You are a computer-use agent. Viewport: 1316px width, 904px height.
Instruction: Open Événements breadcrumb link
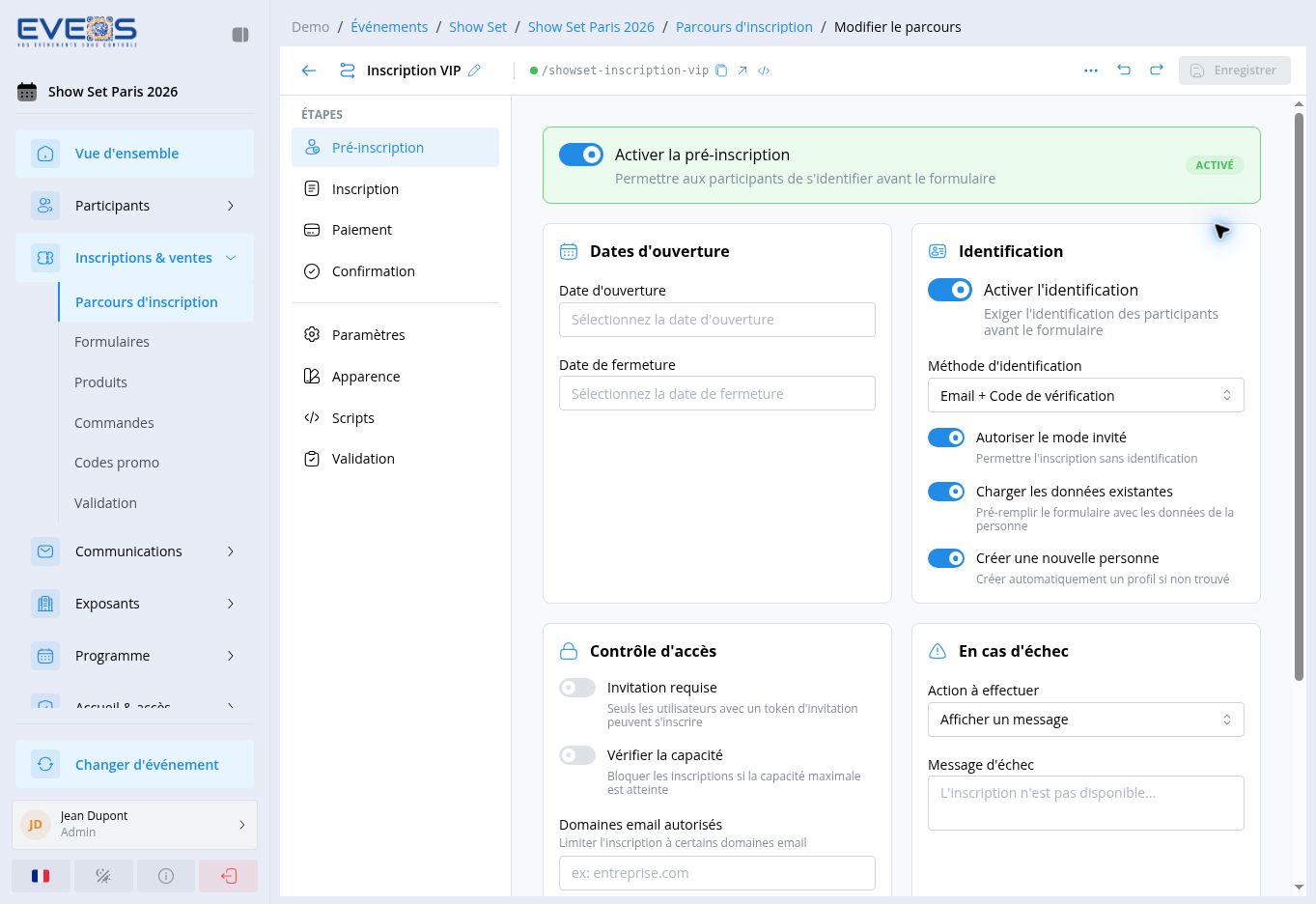[x=389, y=27]
